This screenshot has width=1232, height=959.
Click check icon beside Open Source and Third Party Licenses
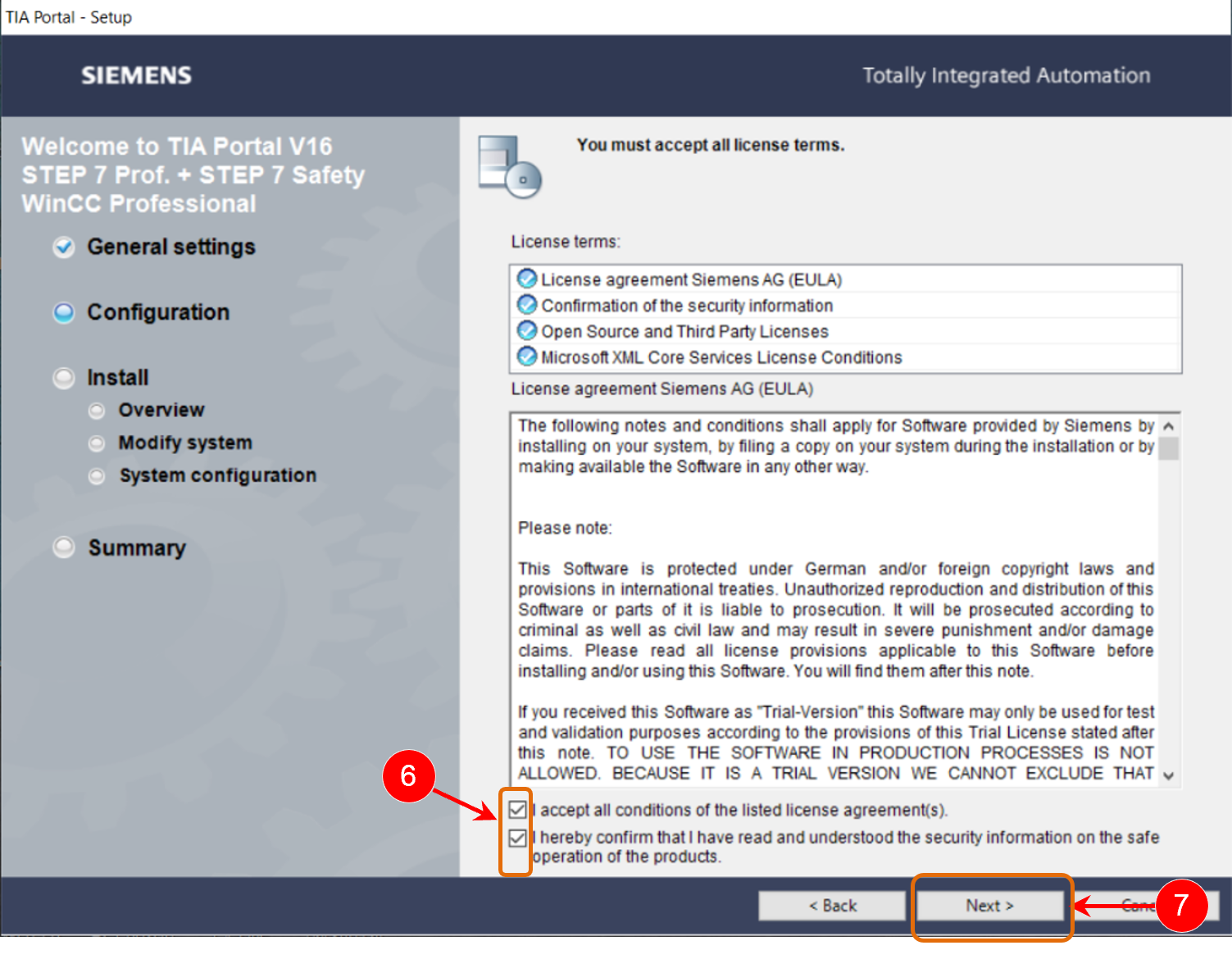pos(527,331)
